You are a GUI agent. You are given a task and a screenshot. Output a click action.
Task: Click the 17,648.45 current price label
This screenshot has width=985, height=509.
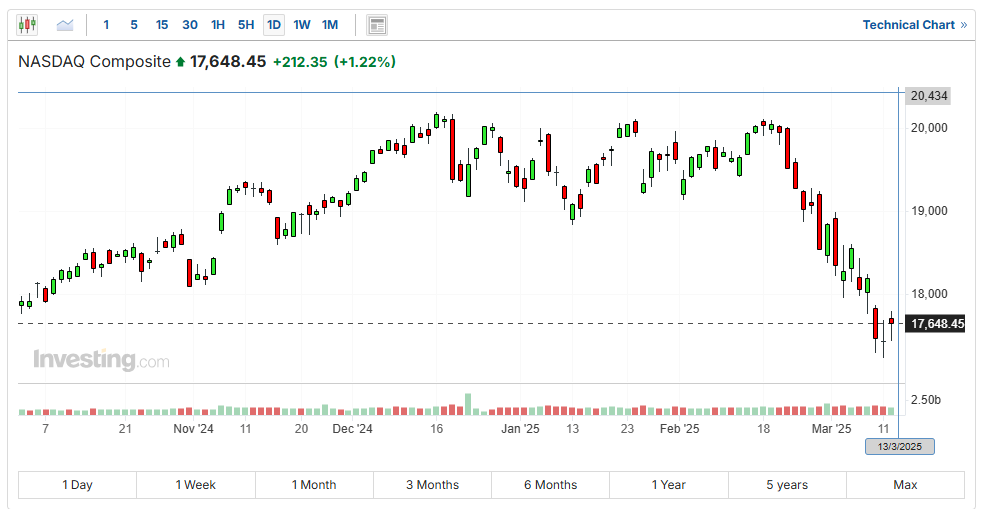(936, 323)
